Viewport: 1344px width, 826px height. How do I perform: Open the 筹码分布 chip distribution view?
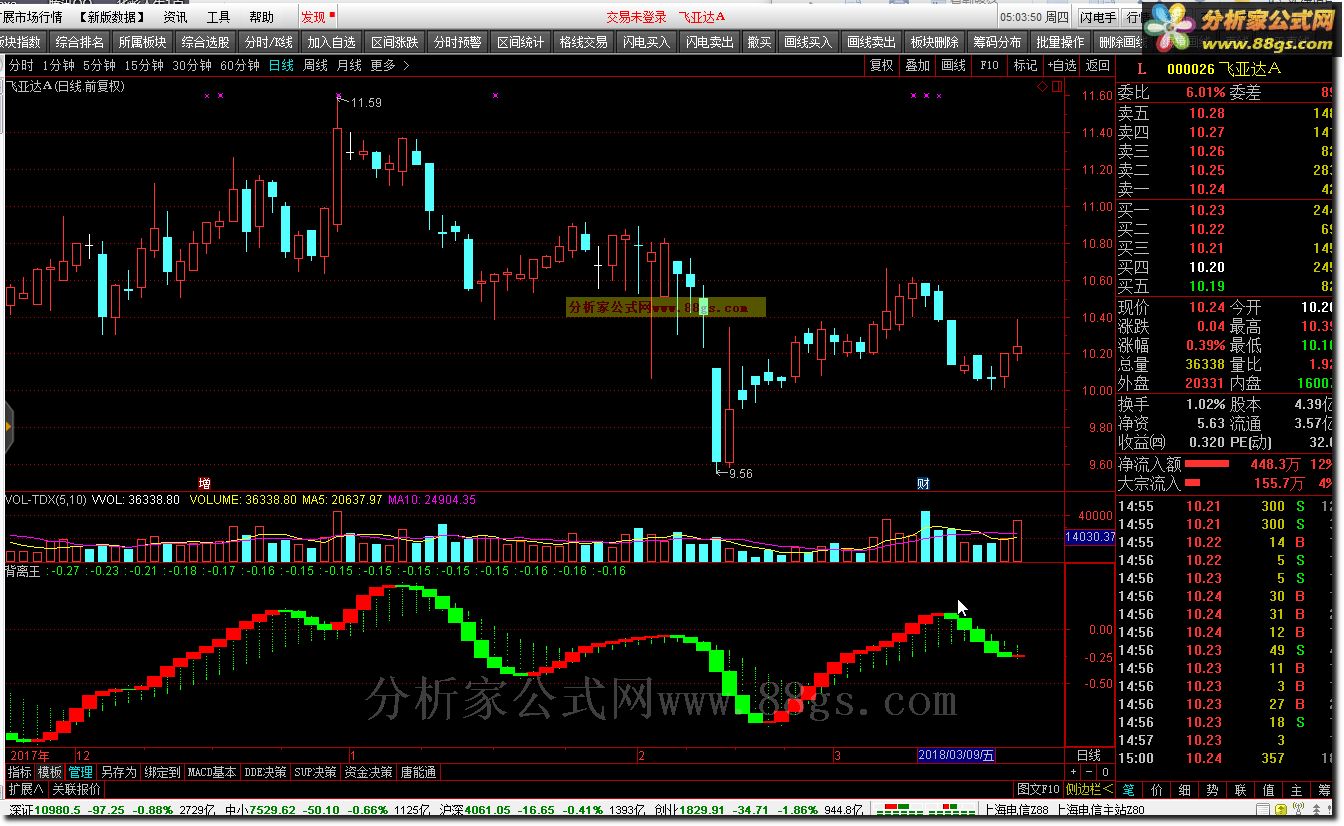tap(997, 42)
